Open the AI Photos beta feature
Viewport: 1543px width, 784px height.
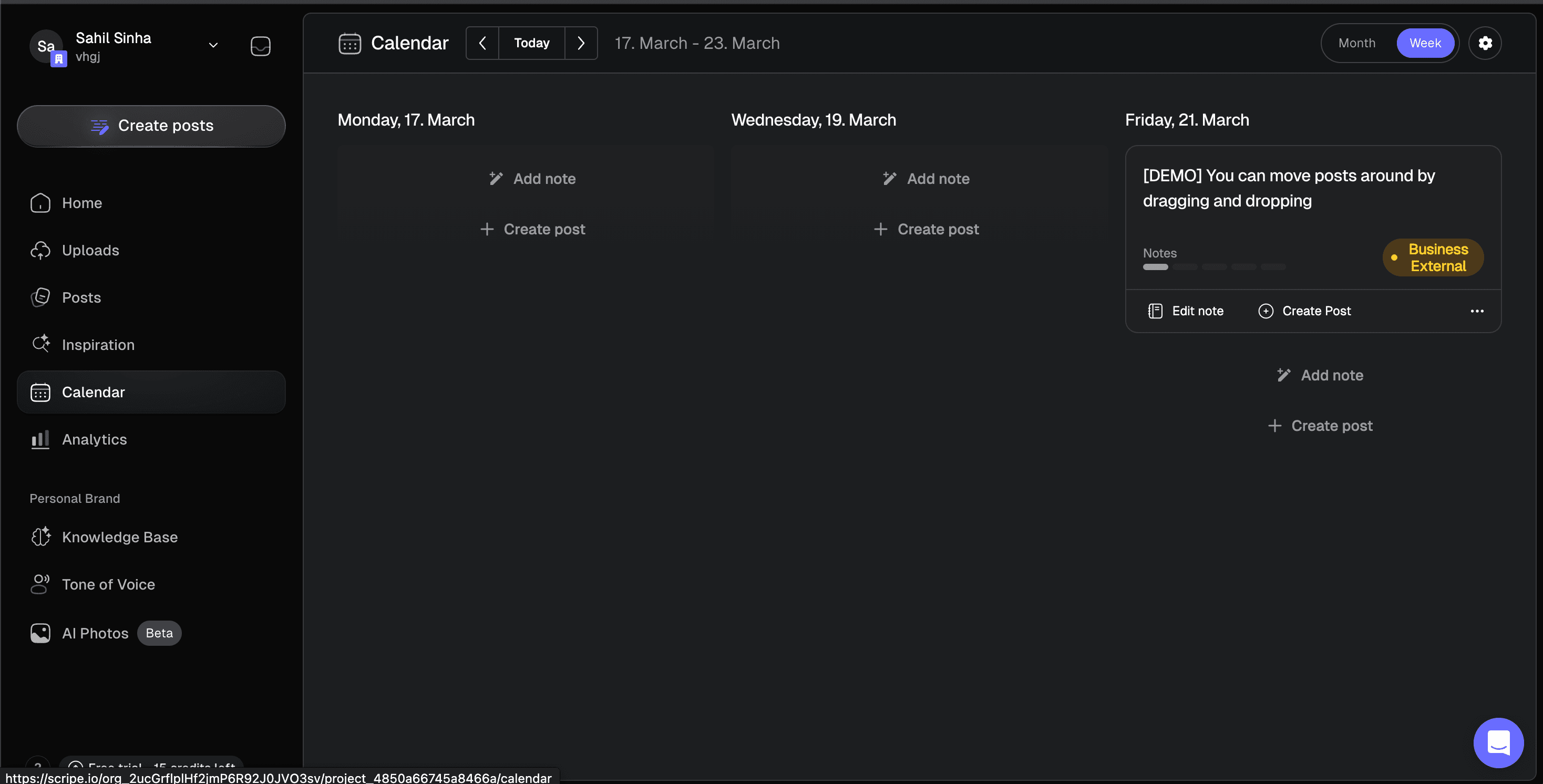tap(95, 633)
